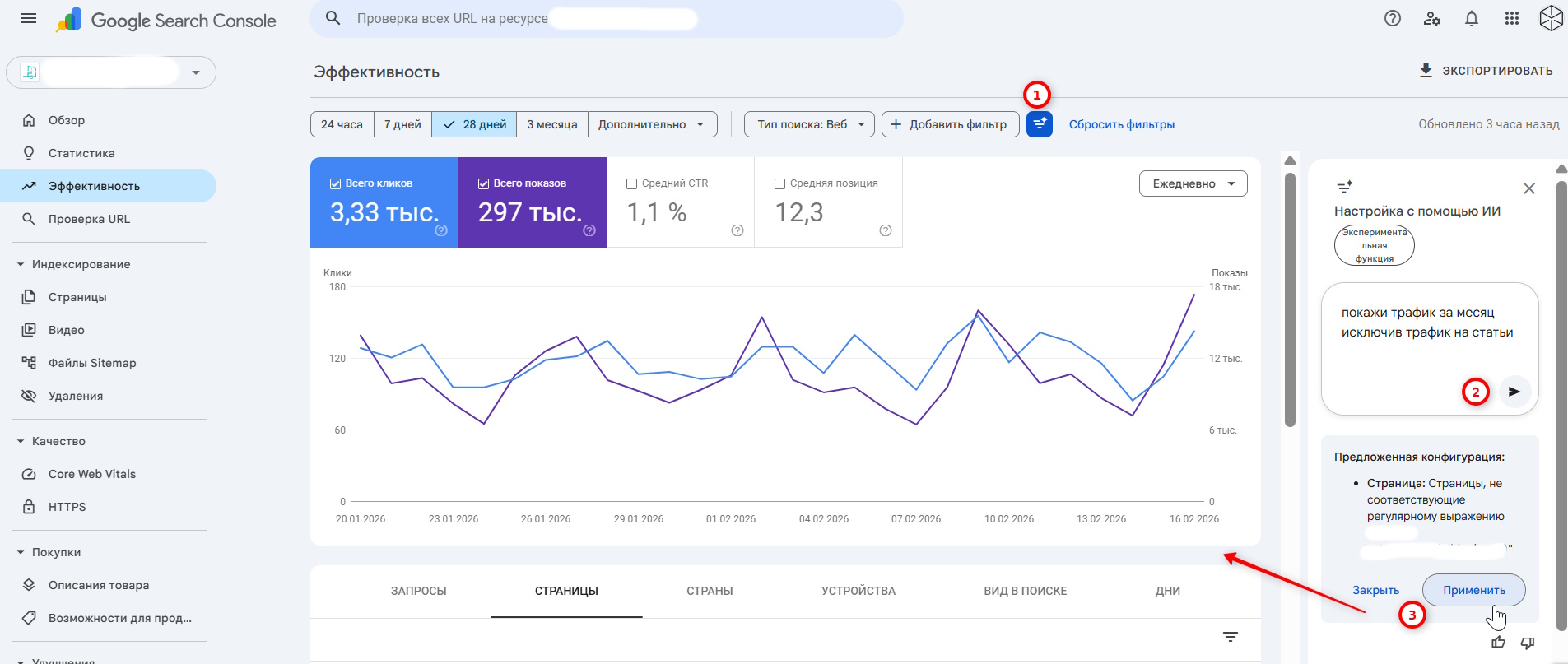This screenshot has width=1568, height=664.
Task: Click the AI filter configuration icon
Action: [1039, 124]
